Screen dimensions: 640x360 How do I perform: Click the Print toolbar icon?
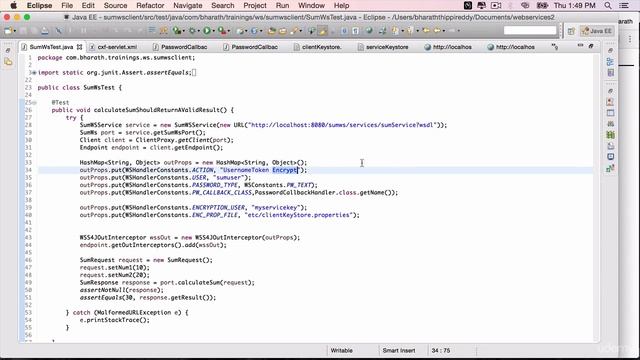pyautogui.click(x=44, y=31)
